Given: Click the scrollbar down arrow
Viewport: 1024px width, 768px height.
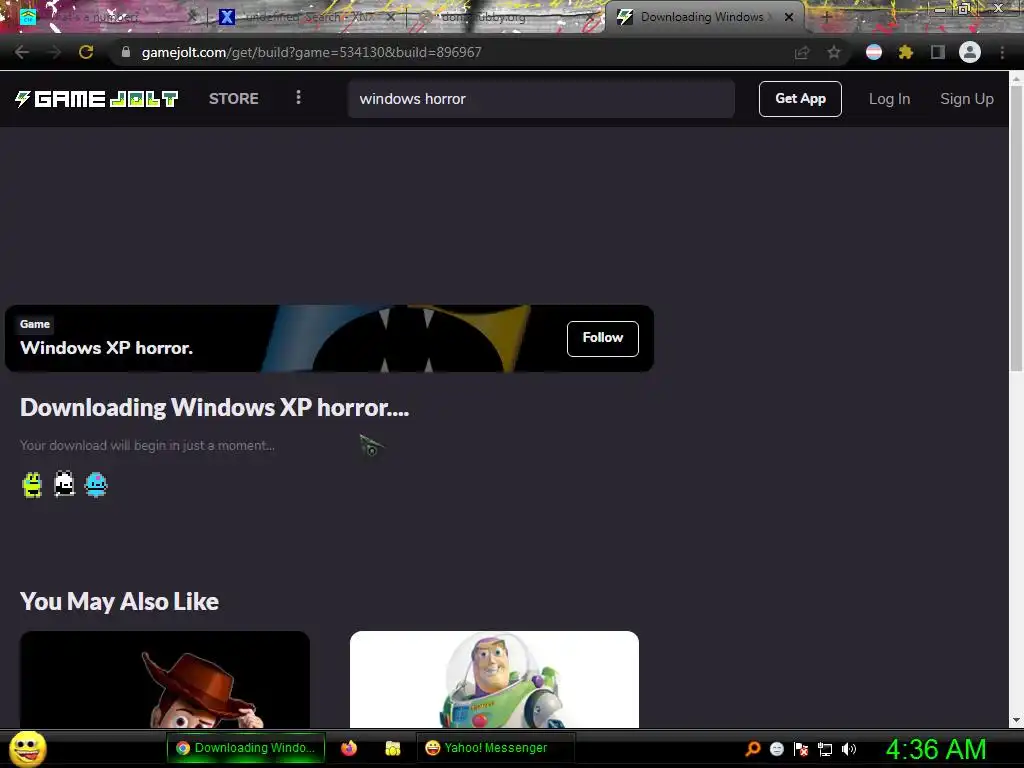Looking at the screenshot, I should 1016,720.
